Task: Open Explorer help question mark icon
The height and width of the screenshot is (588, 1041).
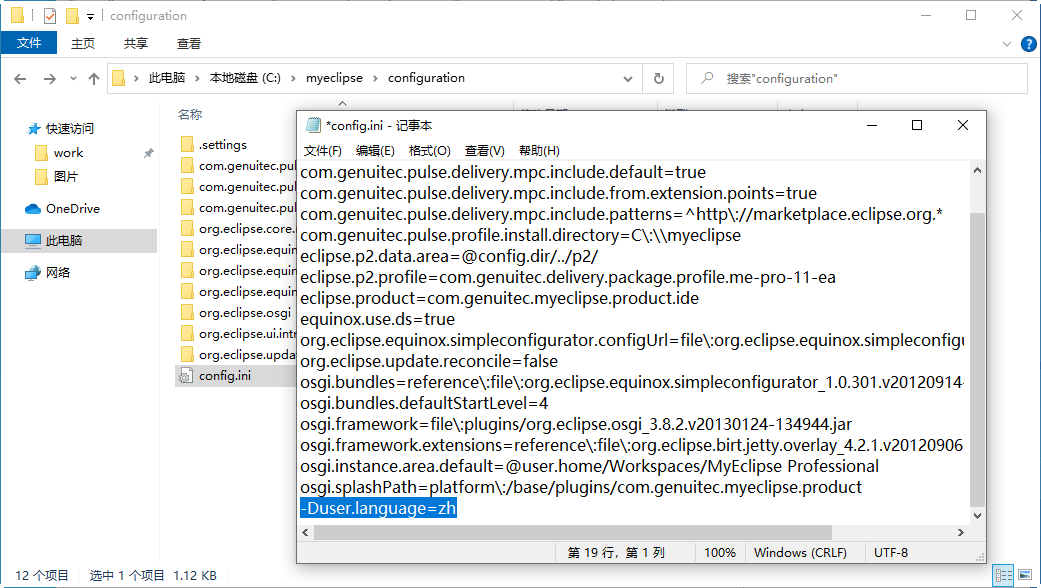Action: click(x=1028, y=44)
